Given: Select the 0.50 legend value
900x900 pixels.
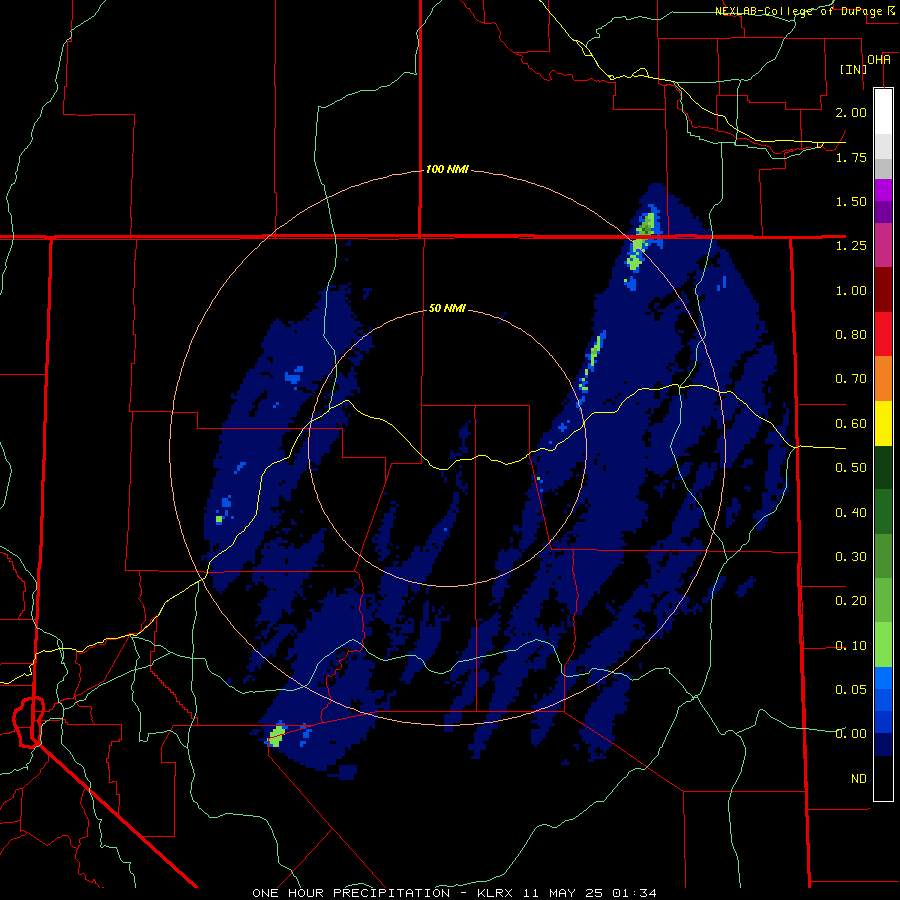Looking at the screenshot, I should [x=851, y=468].
